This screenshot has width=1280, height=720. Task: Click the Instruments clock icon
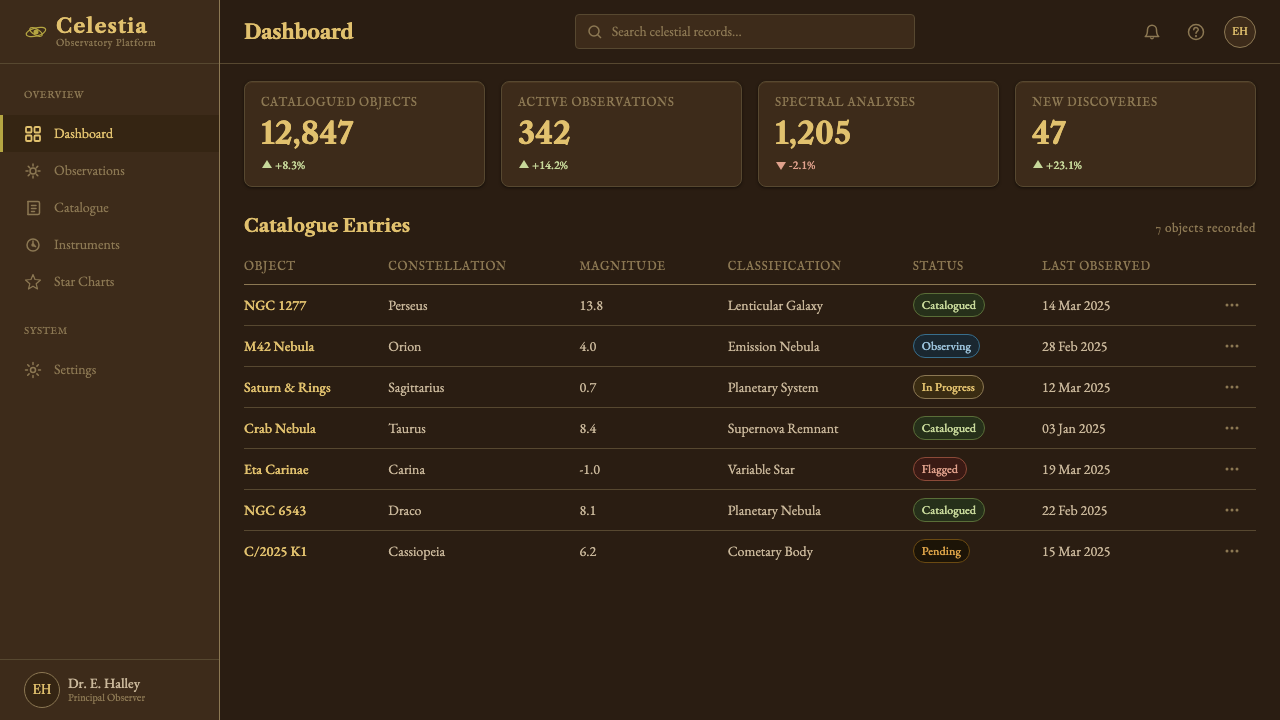33,245
